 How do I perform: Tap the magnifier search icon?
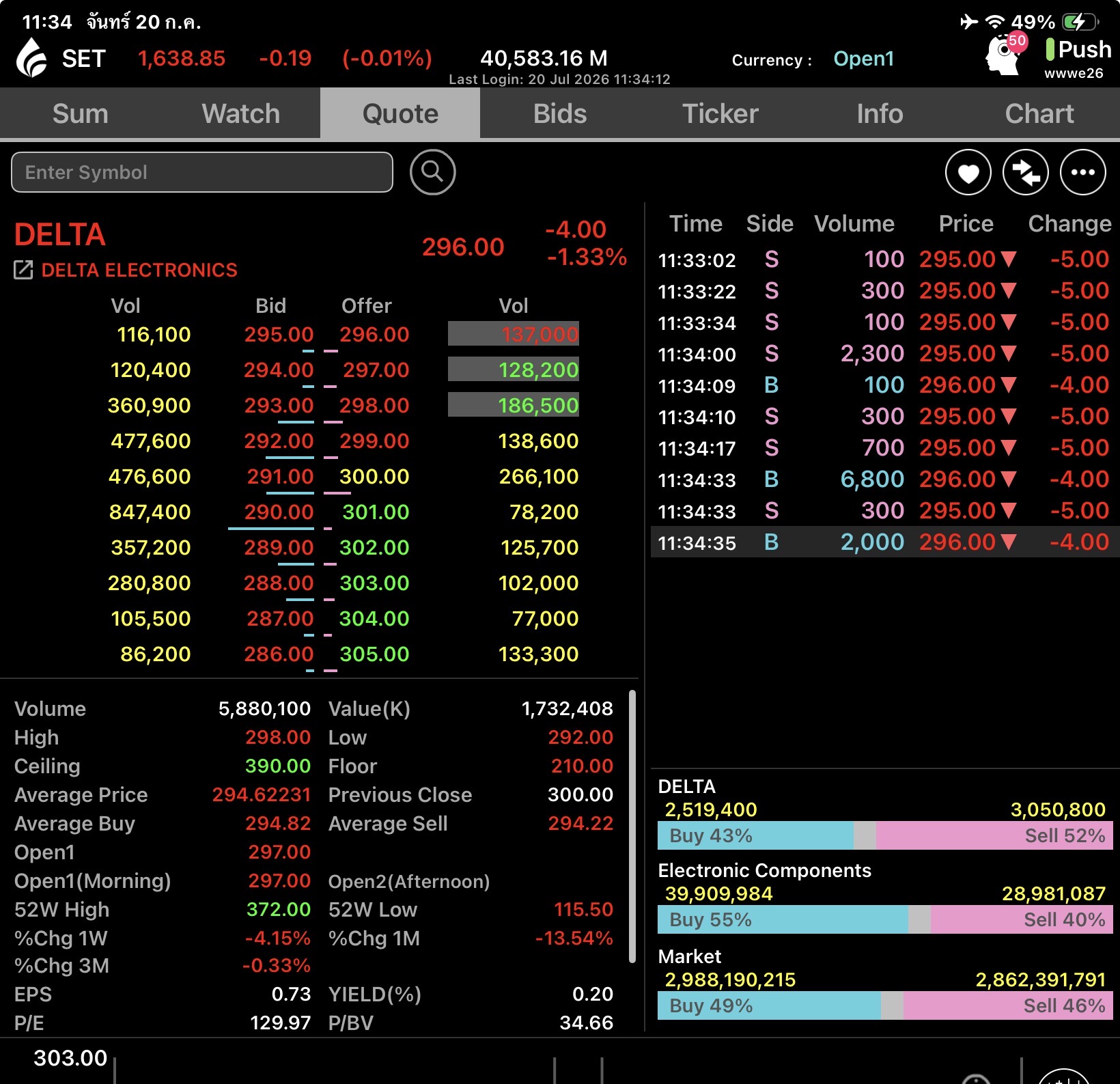(x=432, y=172)
